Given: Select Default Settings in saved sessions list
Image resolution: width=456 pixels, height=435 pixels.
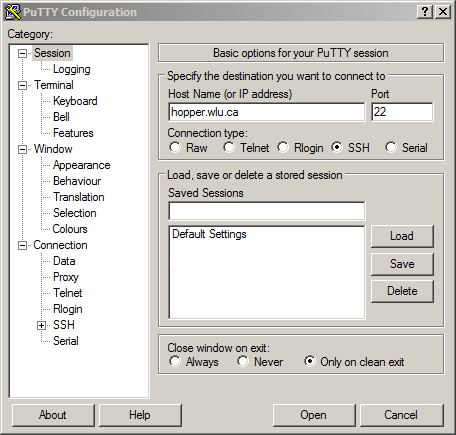Looking at the screenshot, I should 209,234.
